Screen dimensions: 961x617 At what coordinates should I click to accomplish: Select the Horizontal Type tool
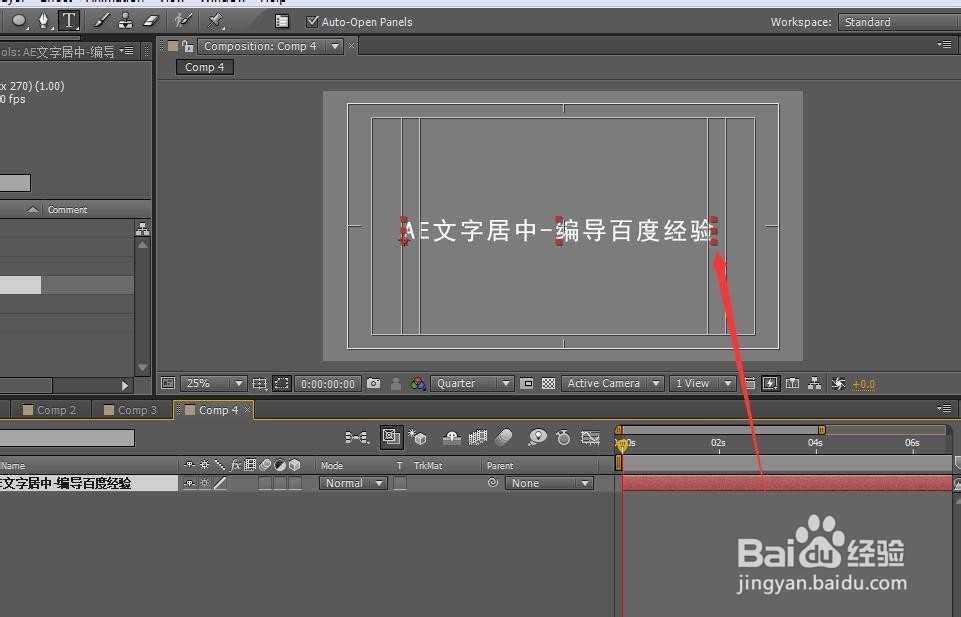click(x=69, y=21)
